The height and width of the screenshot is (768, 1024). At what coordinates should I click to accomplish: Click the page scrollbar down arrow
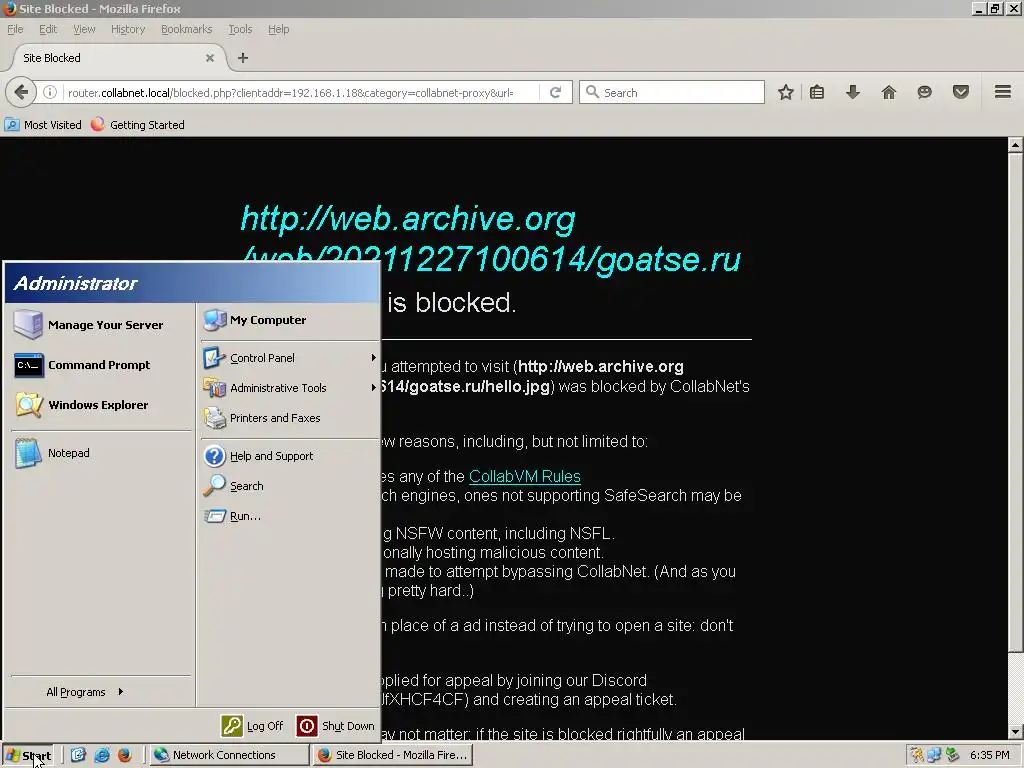(1015, 731)
